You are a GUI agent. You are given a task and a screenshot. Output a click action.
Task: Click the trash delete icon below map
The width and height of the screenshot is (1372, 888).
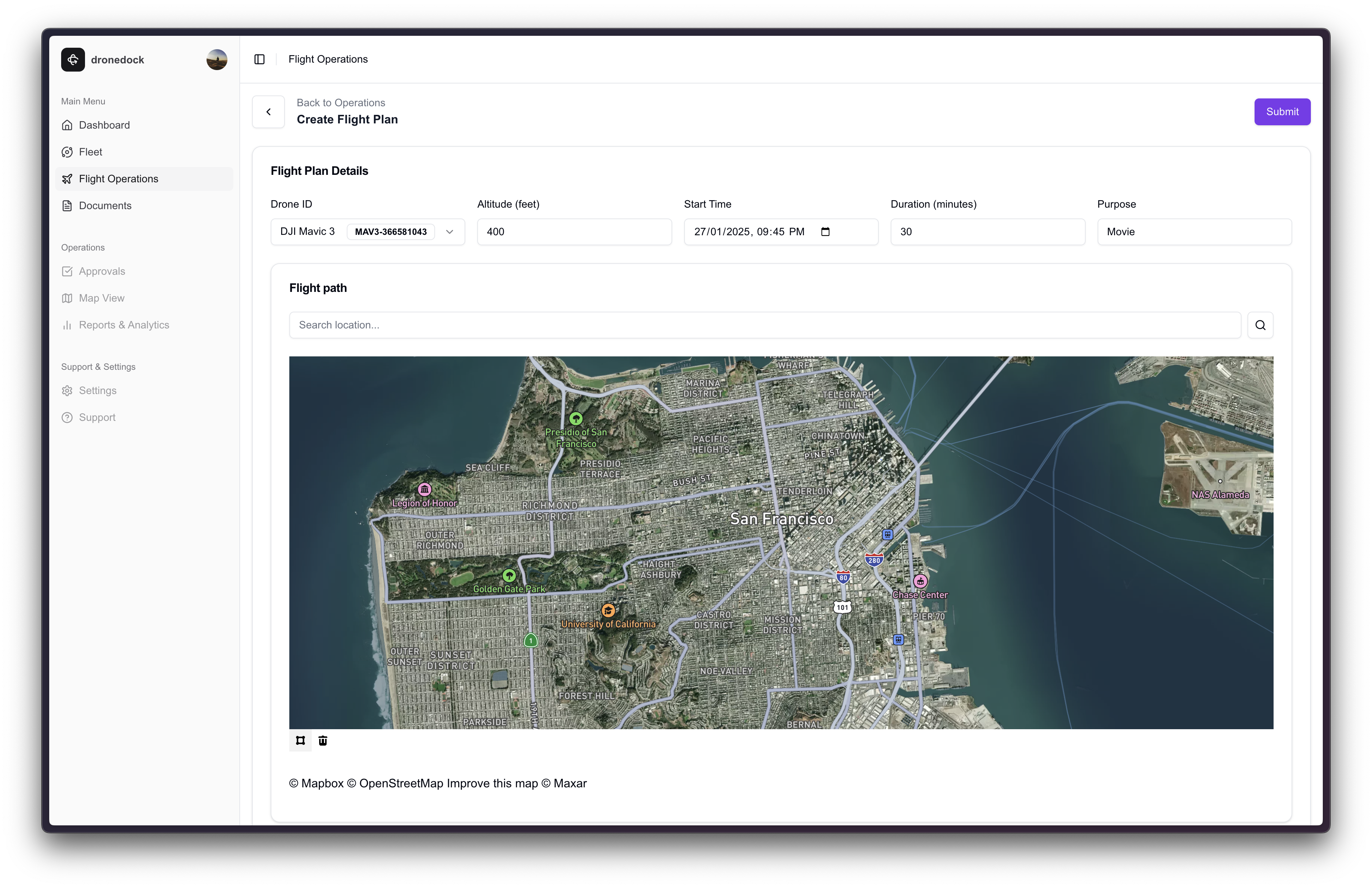tap(323, 740)
